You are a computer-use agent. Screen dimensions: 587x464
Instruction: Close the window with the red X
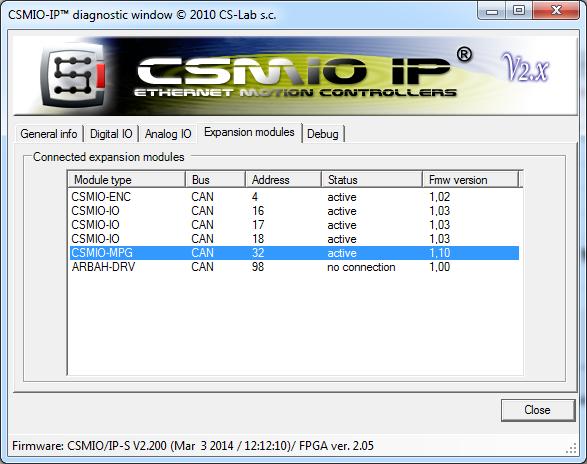556,10
